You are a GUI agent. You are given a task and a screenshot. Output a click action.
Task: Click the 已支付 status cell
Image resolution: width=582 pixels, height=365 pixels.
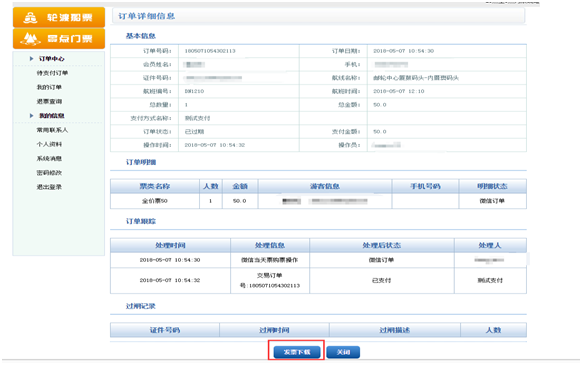382,280
